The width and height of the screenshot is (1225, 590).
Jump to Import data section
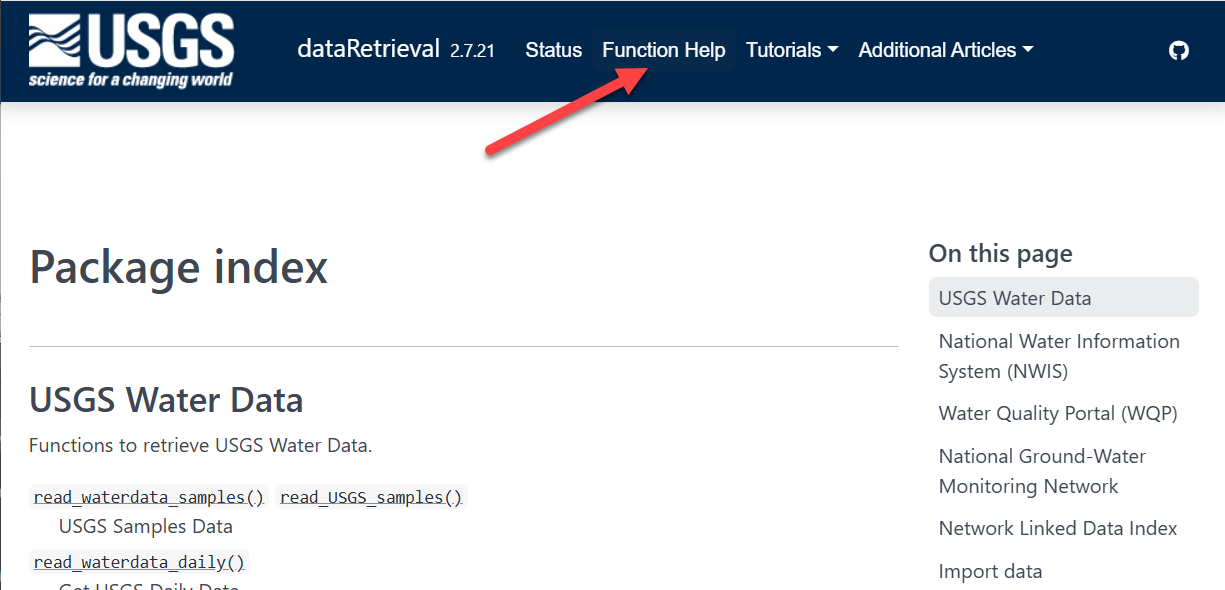(990, 571)
